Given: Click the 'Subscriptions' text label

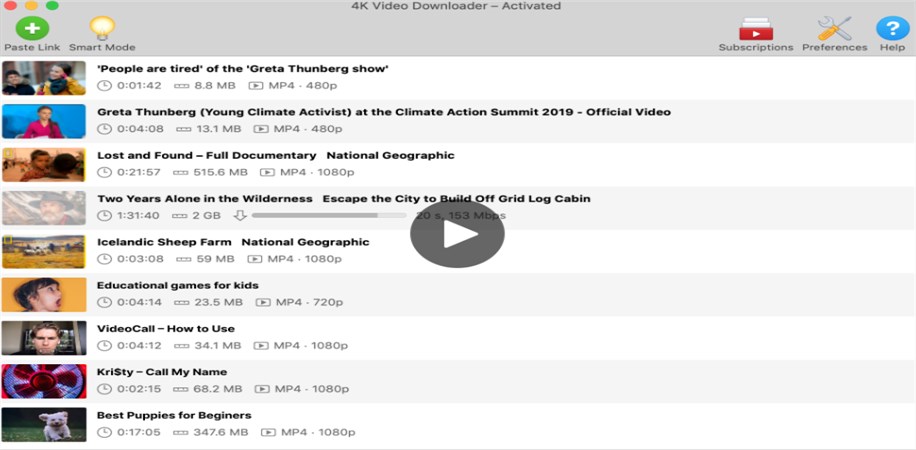Looking at the screenshot, I should point(756,47).
